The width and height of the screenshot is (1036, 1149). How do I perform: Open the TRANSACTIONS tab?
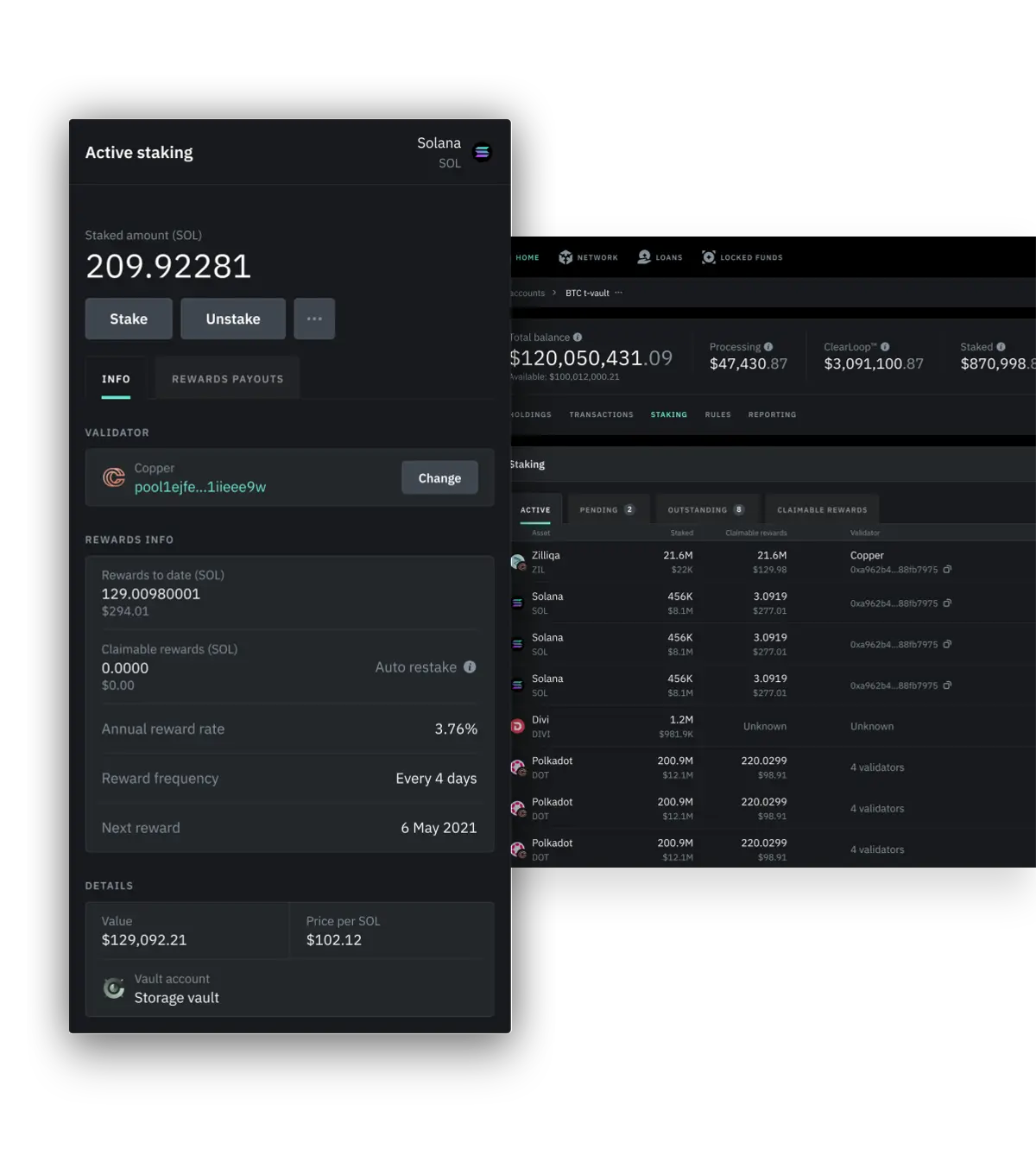[601, 415]
